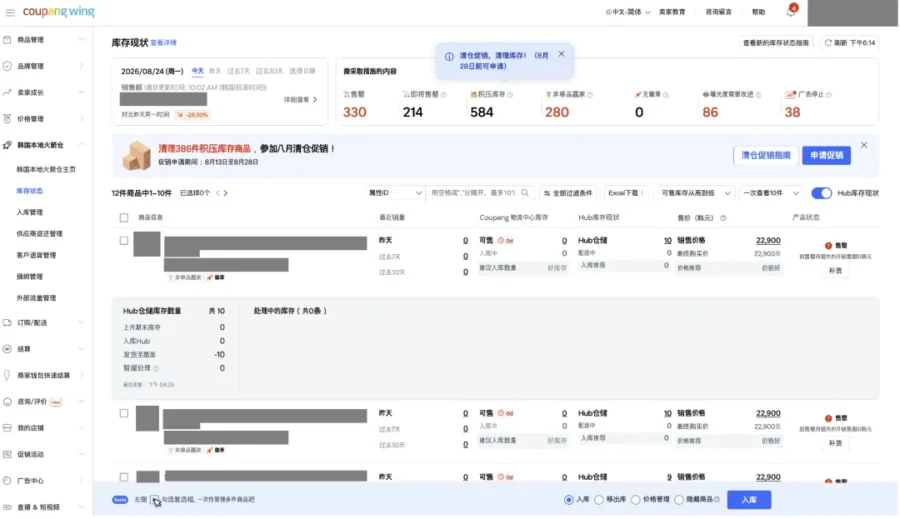The image size is (900, 519).
Task: Select the 选择日期 date tab
Action: [302, 71]
